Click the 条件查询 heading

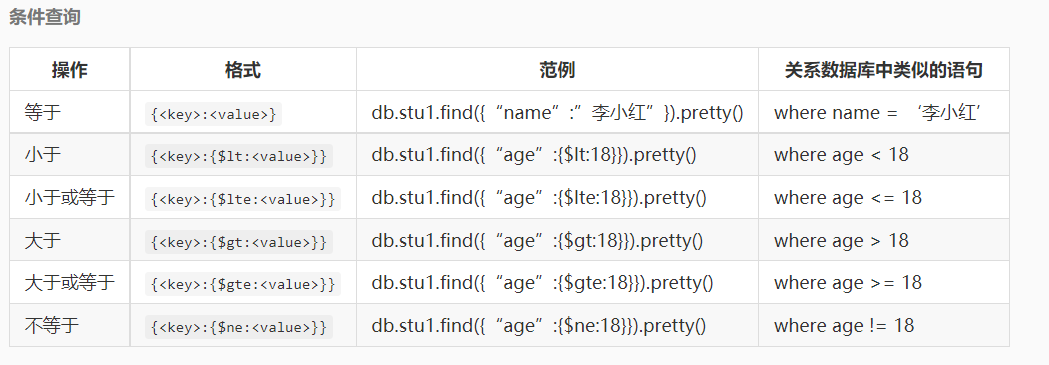[45, 17]
